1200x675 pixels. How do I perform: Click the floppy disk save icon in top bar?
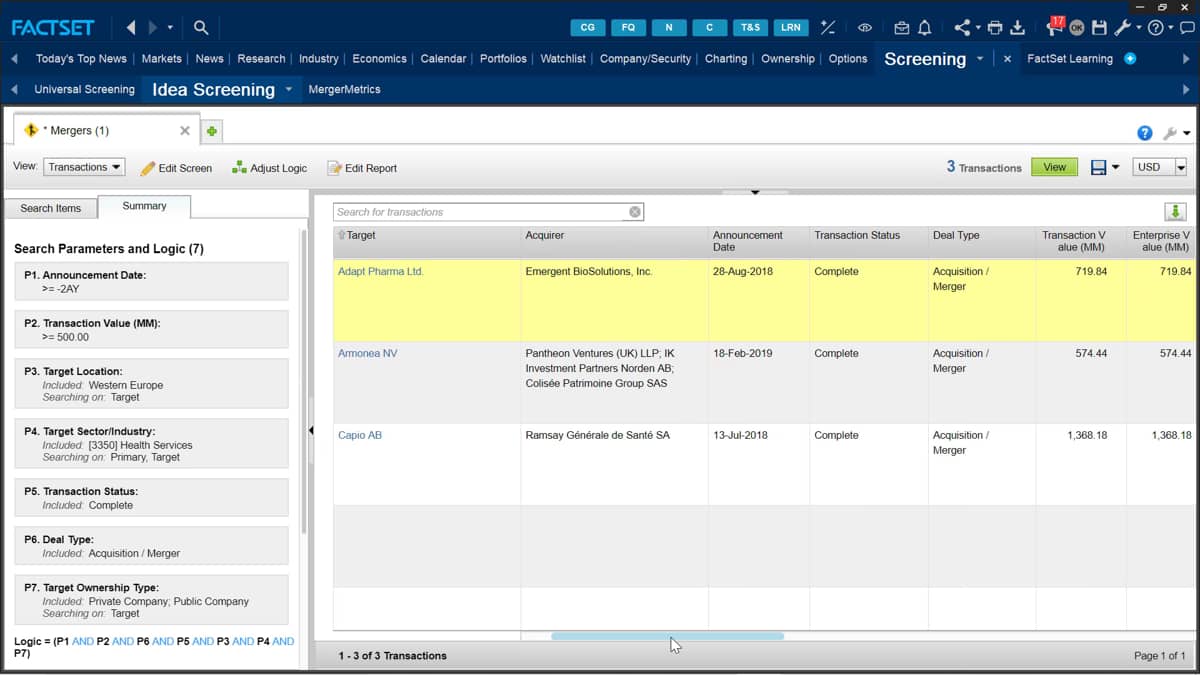pos(1100,28)
